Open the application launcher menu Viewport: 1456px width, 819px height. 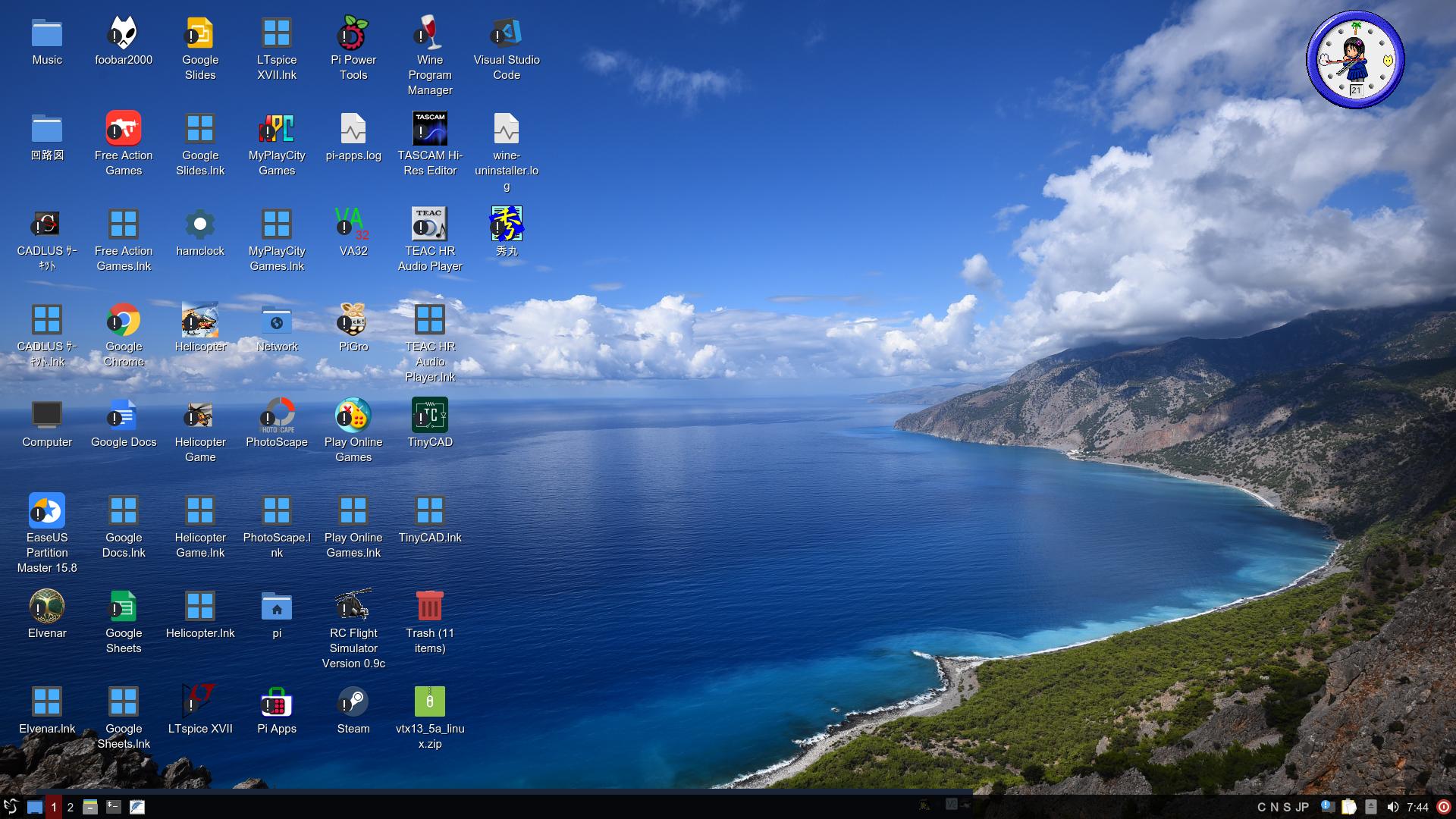click(x=11, y=807)
